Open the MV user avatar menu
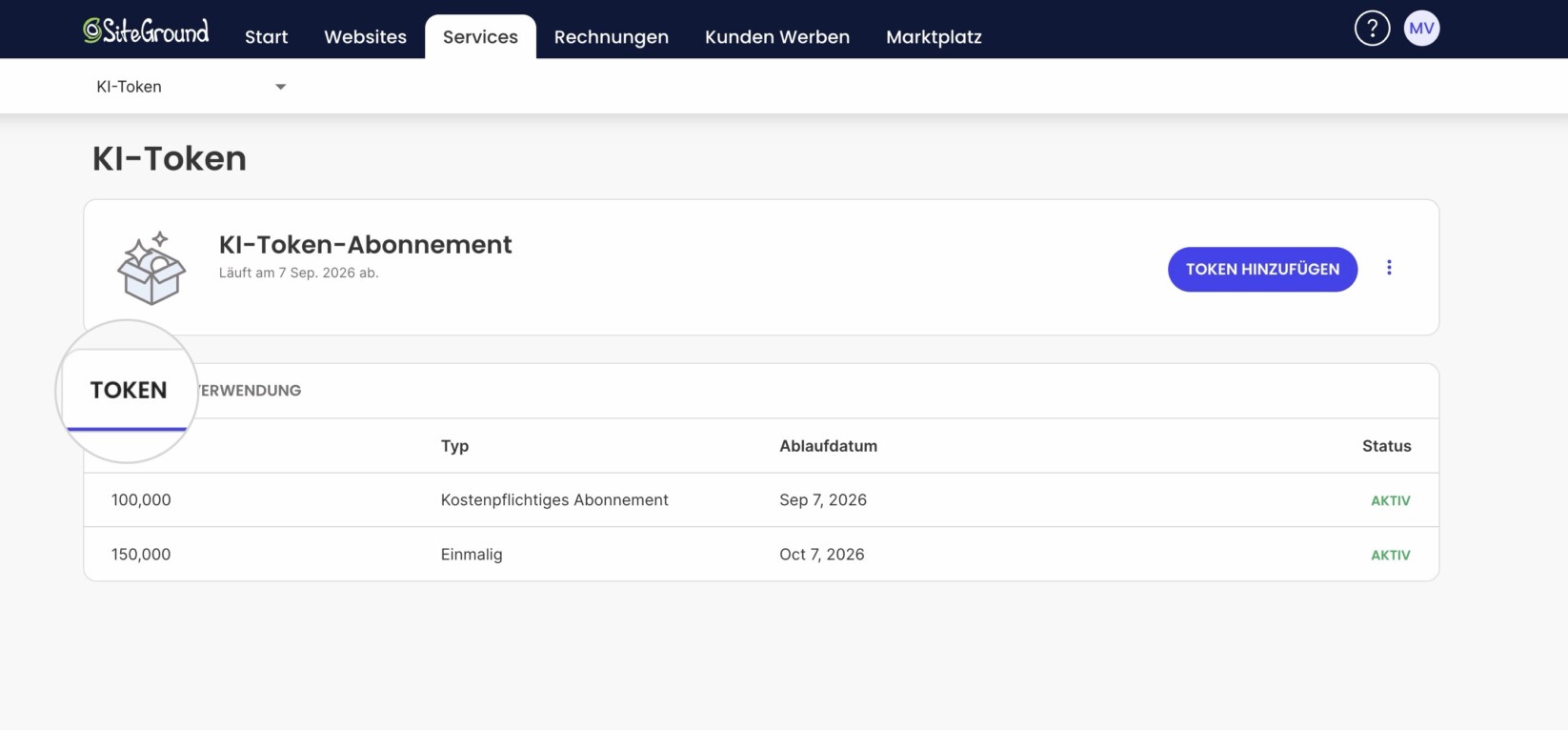1568x730 pixels. [x=1421, y=29]
